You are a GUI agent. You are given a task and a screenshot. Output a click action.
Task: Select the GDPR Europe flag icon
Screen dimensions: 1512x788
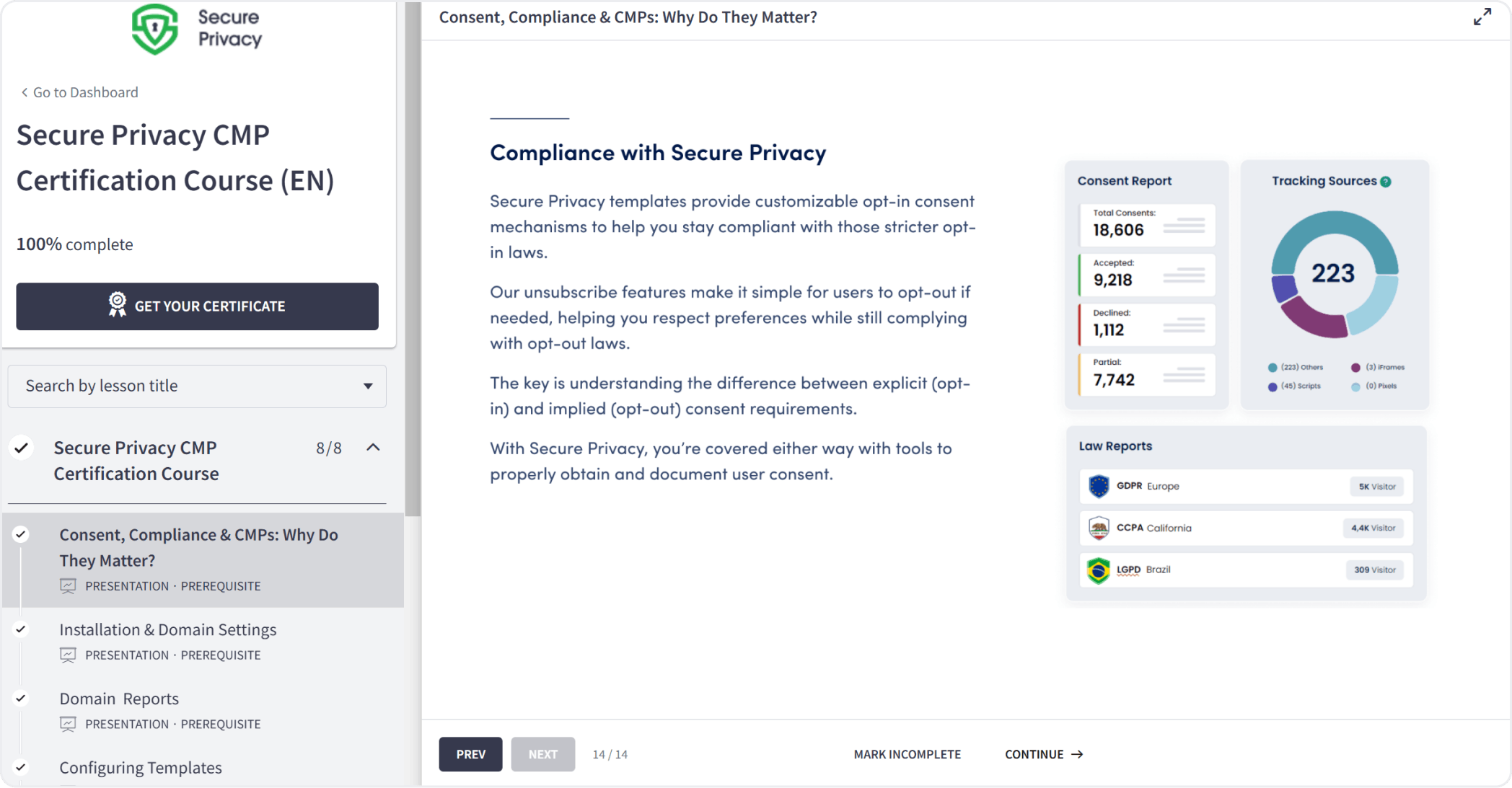coord(1098,486)
